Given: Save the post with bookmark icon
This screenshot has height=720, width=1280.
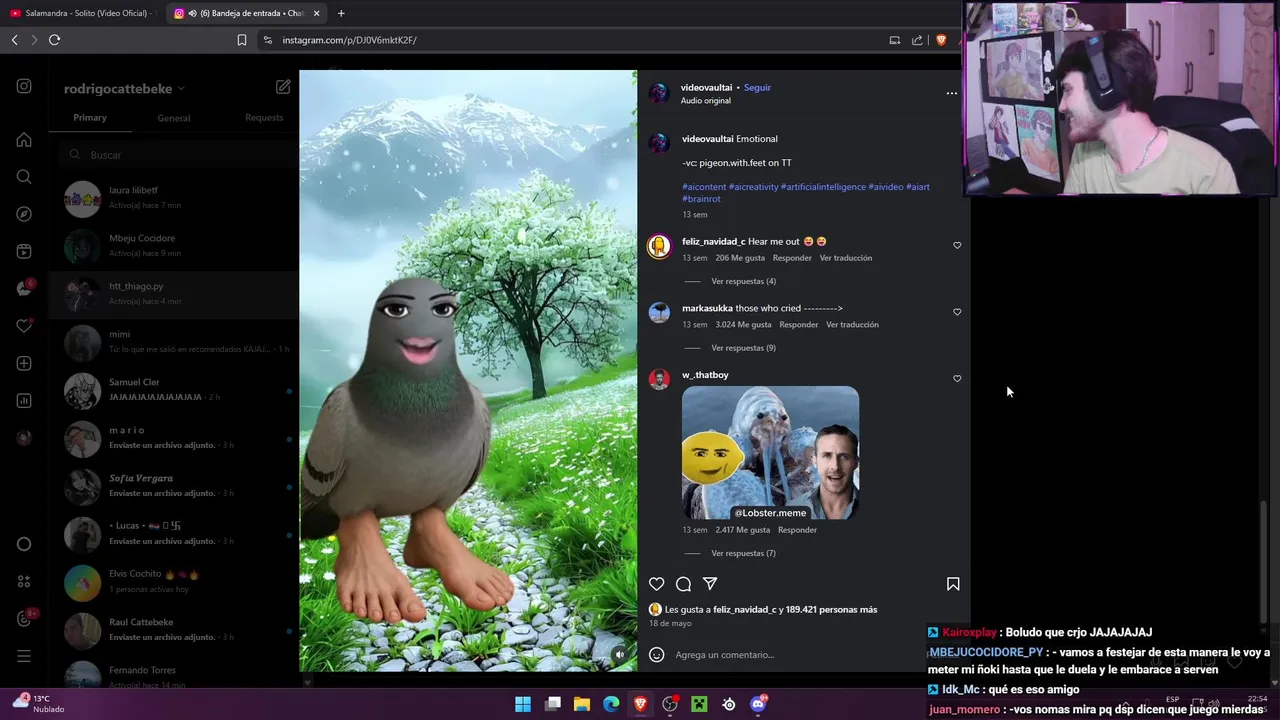Looking at the screenshot, I should click(953, 584).
